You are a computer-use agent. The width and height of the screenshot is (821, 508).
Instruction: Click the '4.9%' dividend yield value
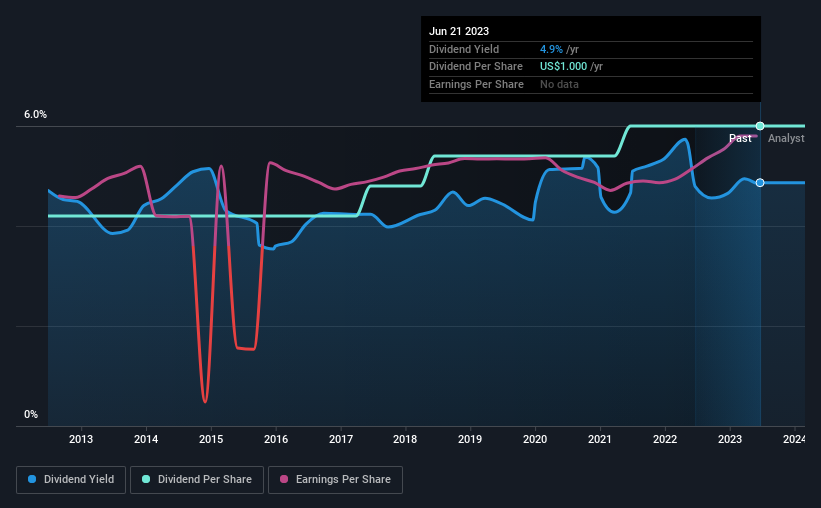click(x=551, y=49)
